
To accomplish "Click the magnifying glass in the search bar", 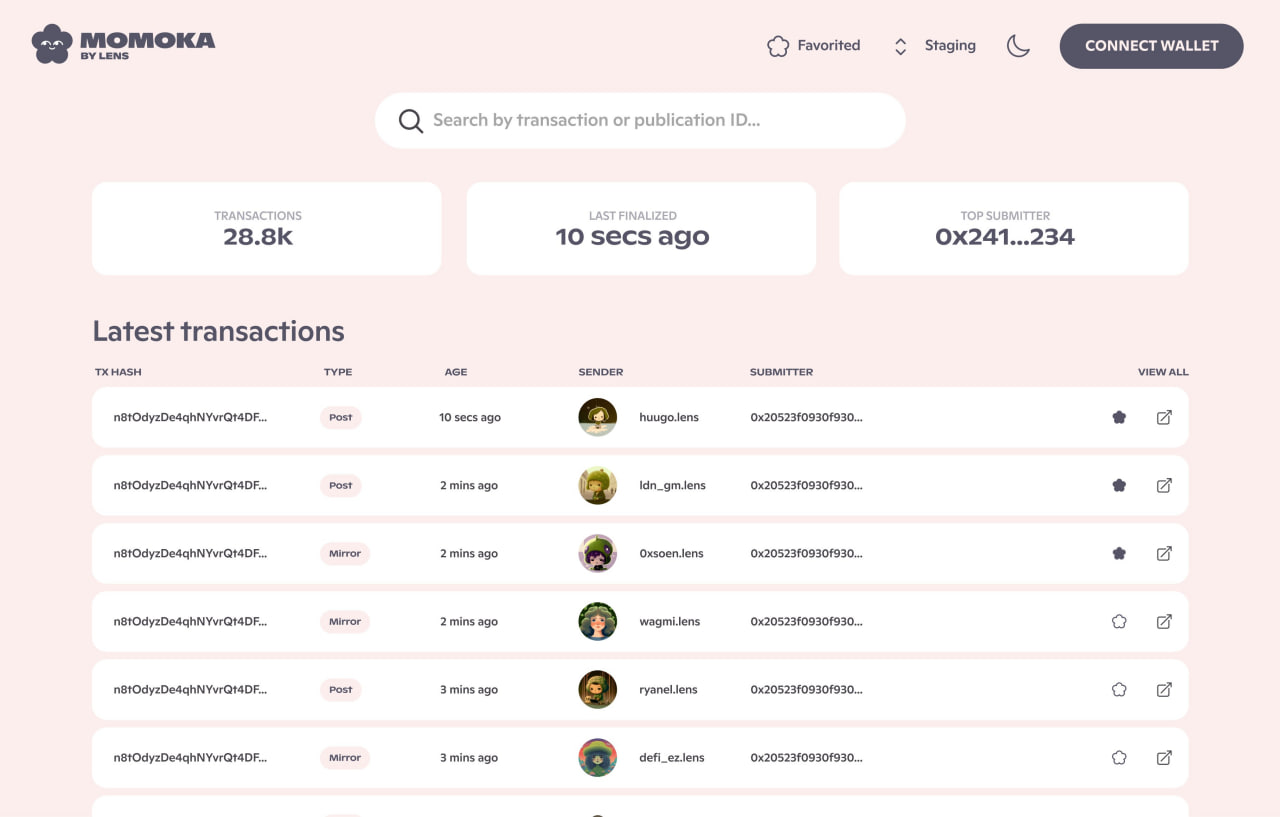I will tap(410, 120).
